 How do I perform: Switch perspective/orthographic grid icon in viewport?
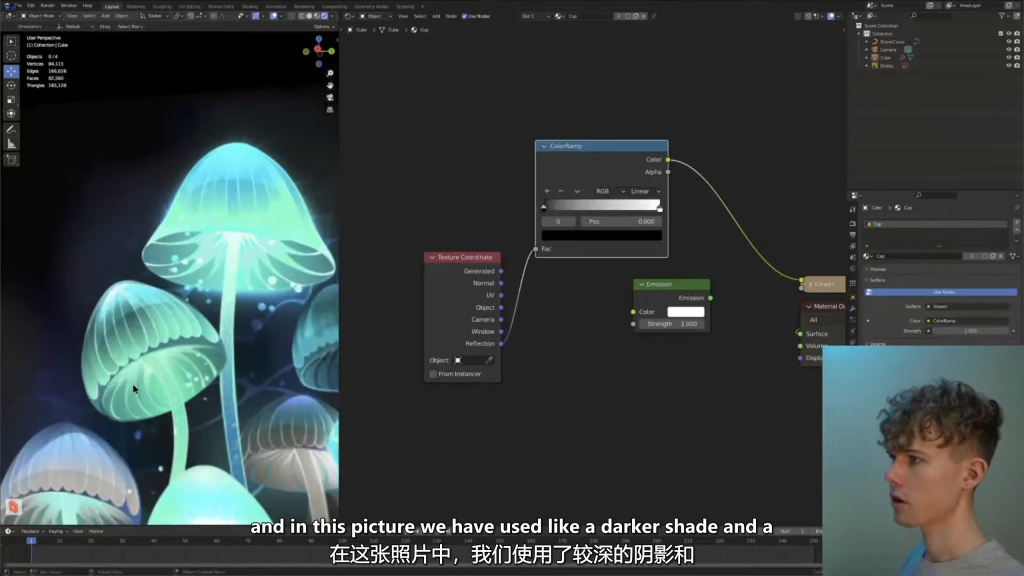[330, 110]
